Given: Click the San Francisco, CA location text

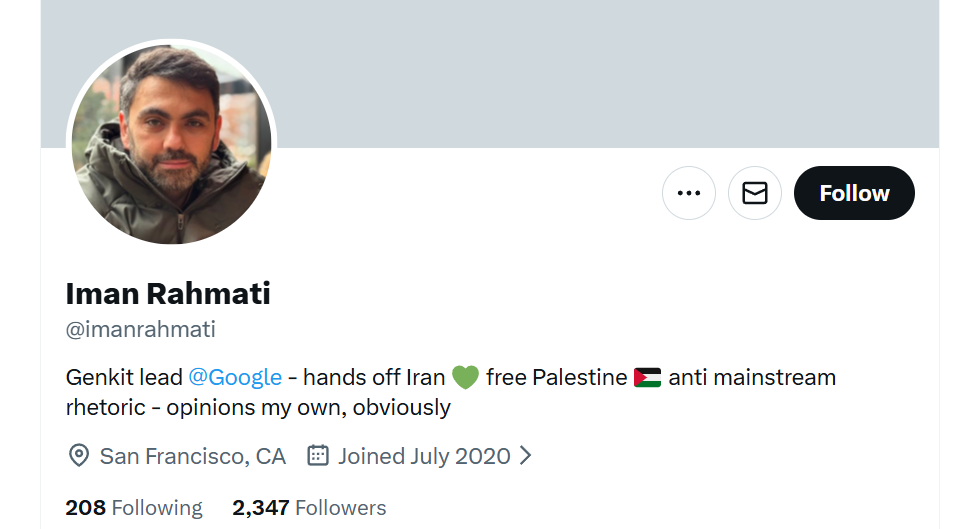Looking at the screenshot, I should point(193,457).
